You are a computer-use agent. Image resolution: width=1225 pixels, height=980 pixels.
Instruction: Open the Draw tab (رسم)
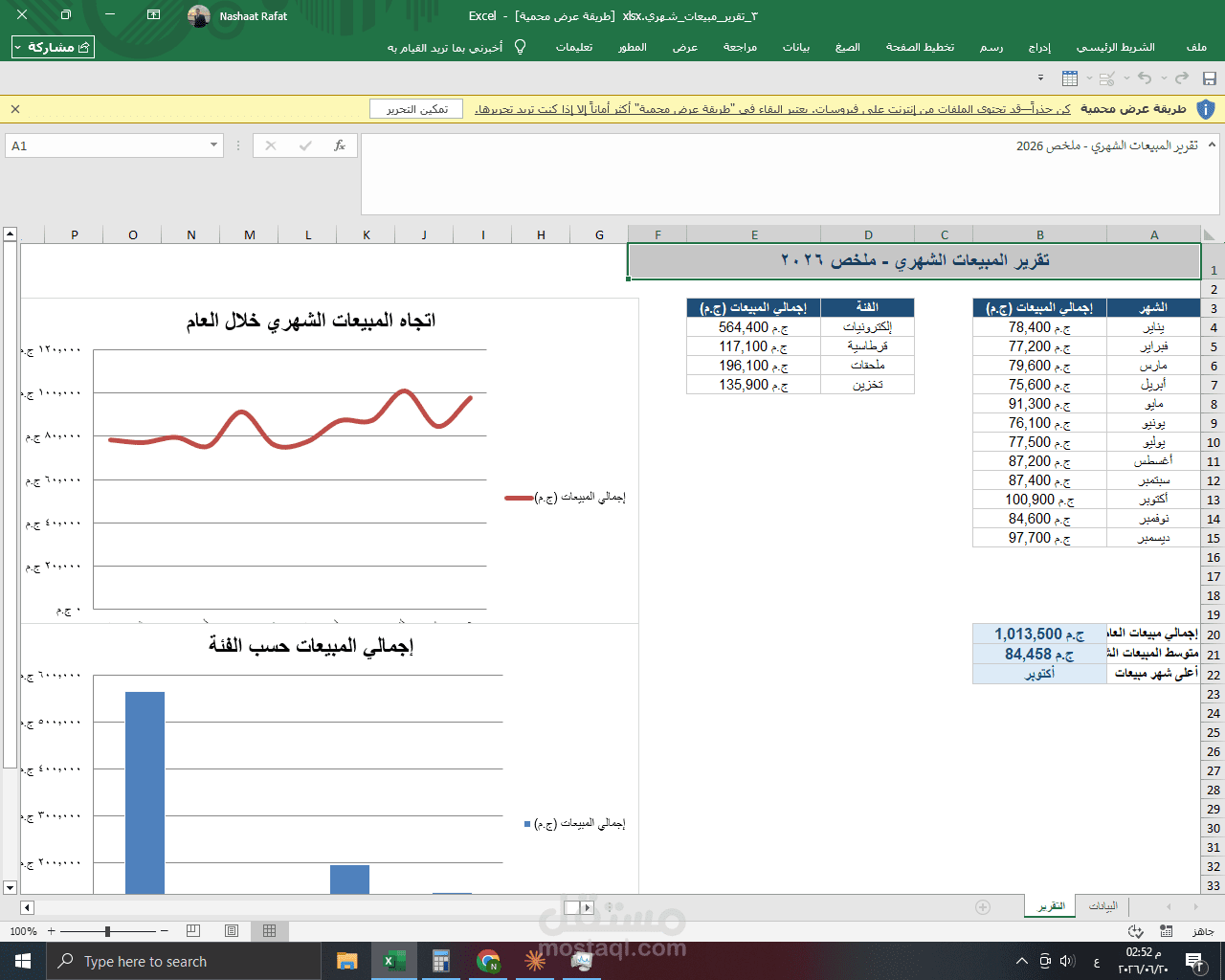991,47
